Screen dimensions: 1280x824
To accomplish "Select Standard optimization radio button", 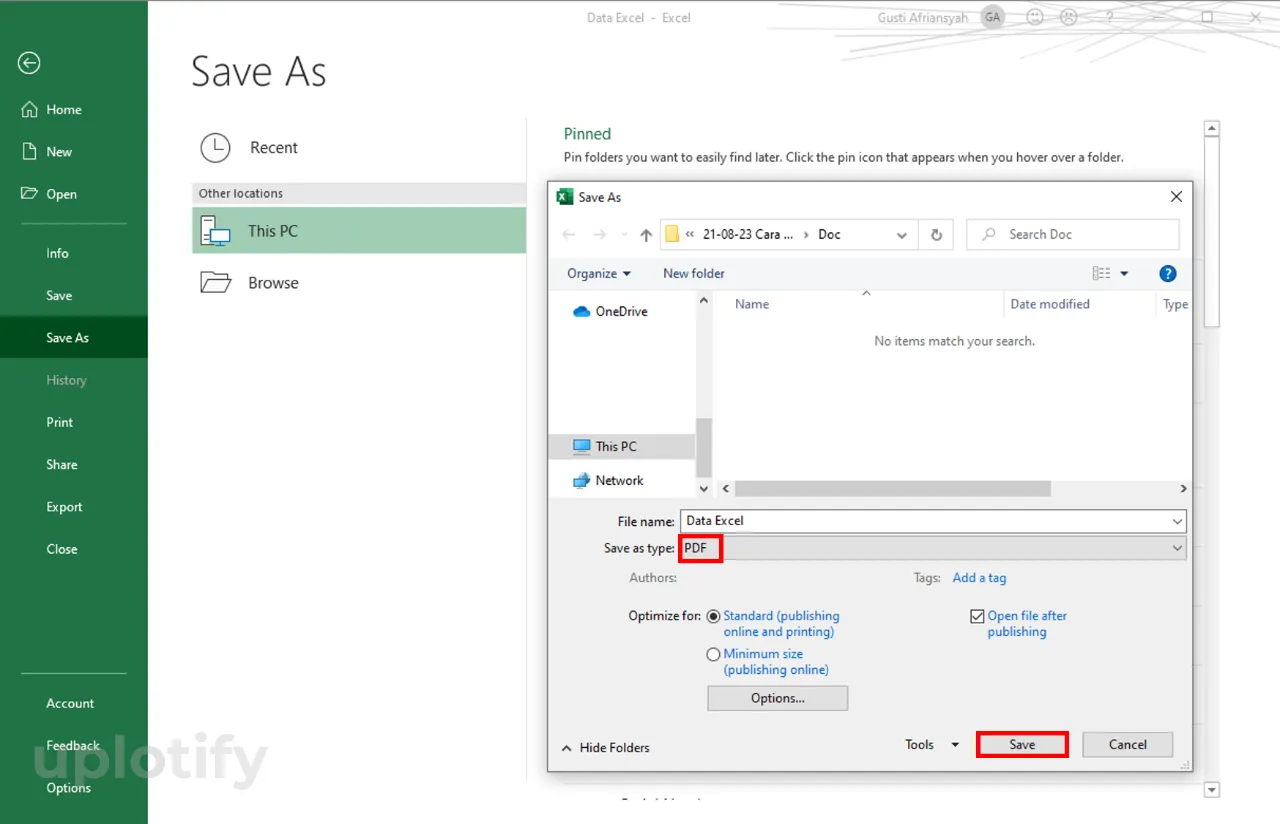I will coord(713,616).
